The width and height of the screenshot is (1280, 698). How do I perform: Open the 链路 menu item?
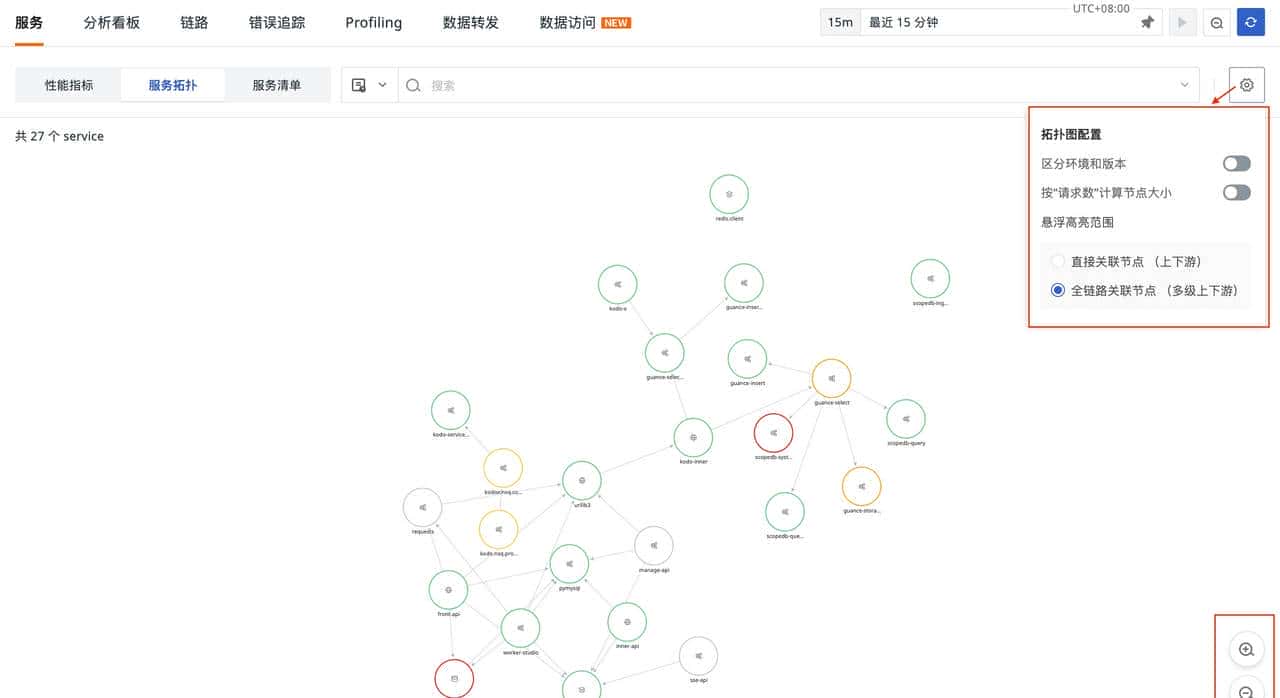(193, 21)
